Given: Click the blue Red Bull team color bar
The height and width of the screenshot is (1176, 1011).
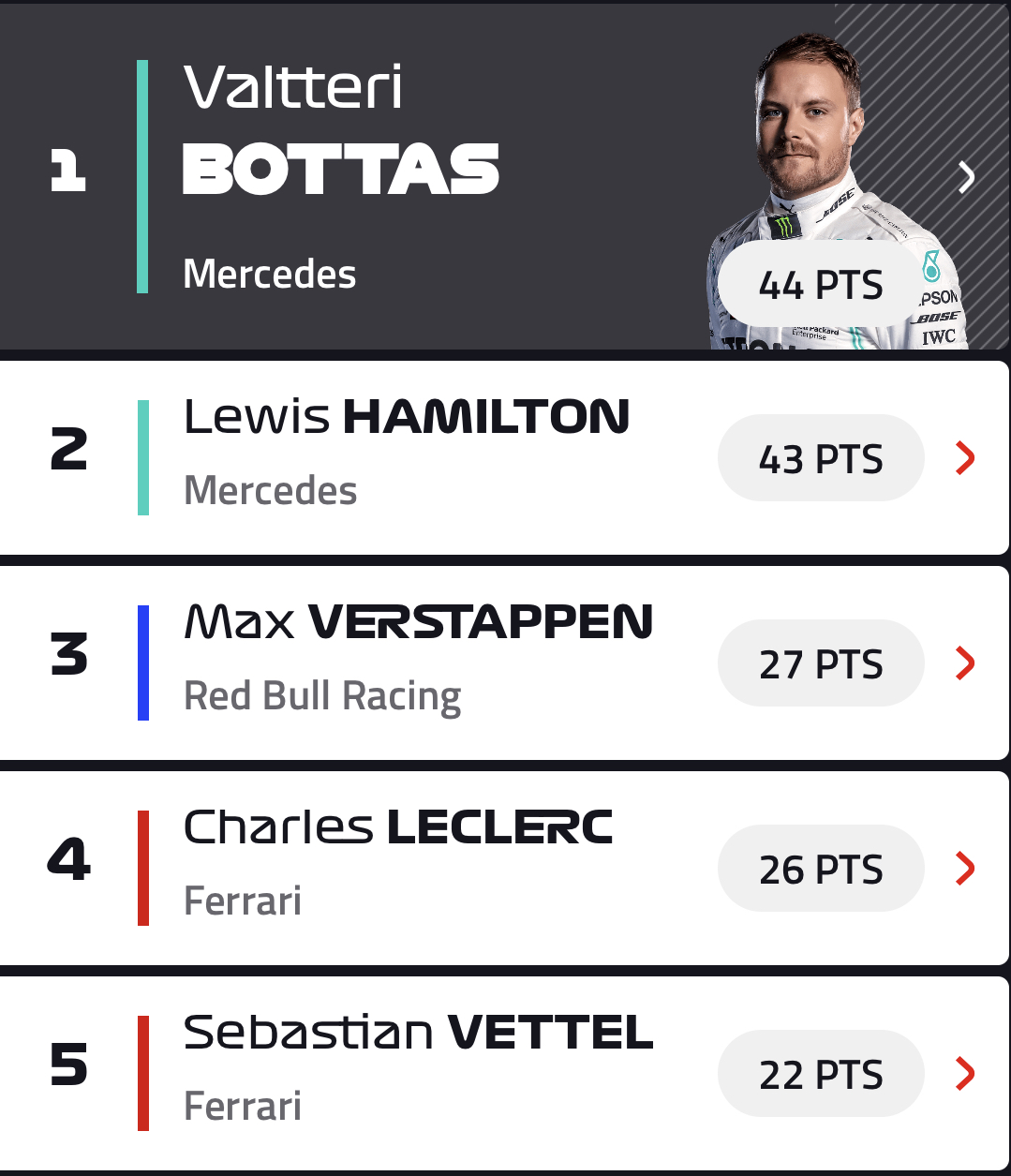Looking at the screenshot, I should (143, 662).
